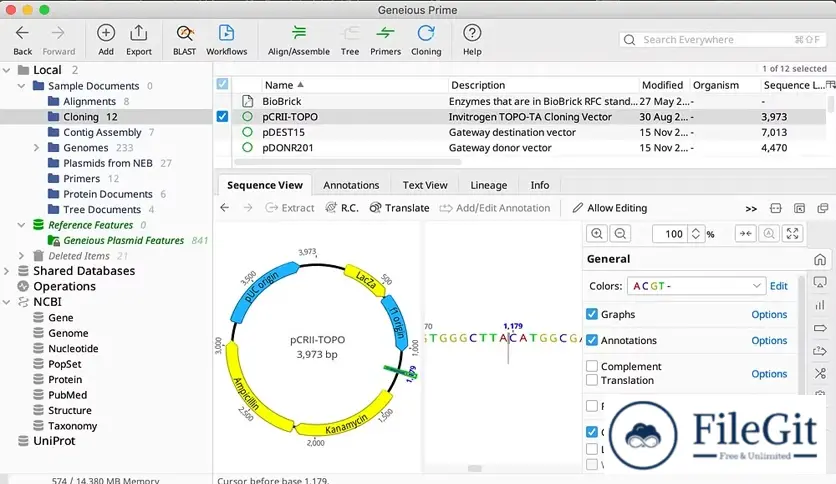Open the Cloning tool
The image size is (836, 484).
(x=426, y=33)
